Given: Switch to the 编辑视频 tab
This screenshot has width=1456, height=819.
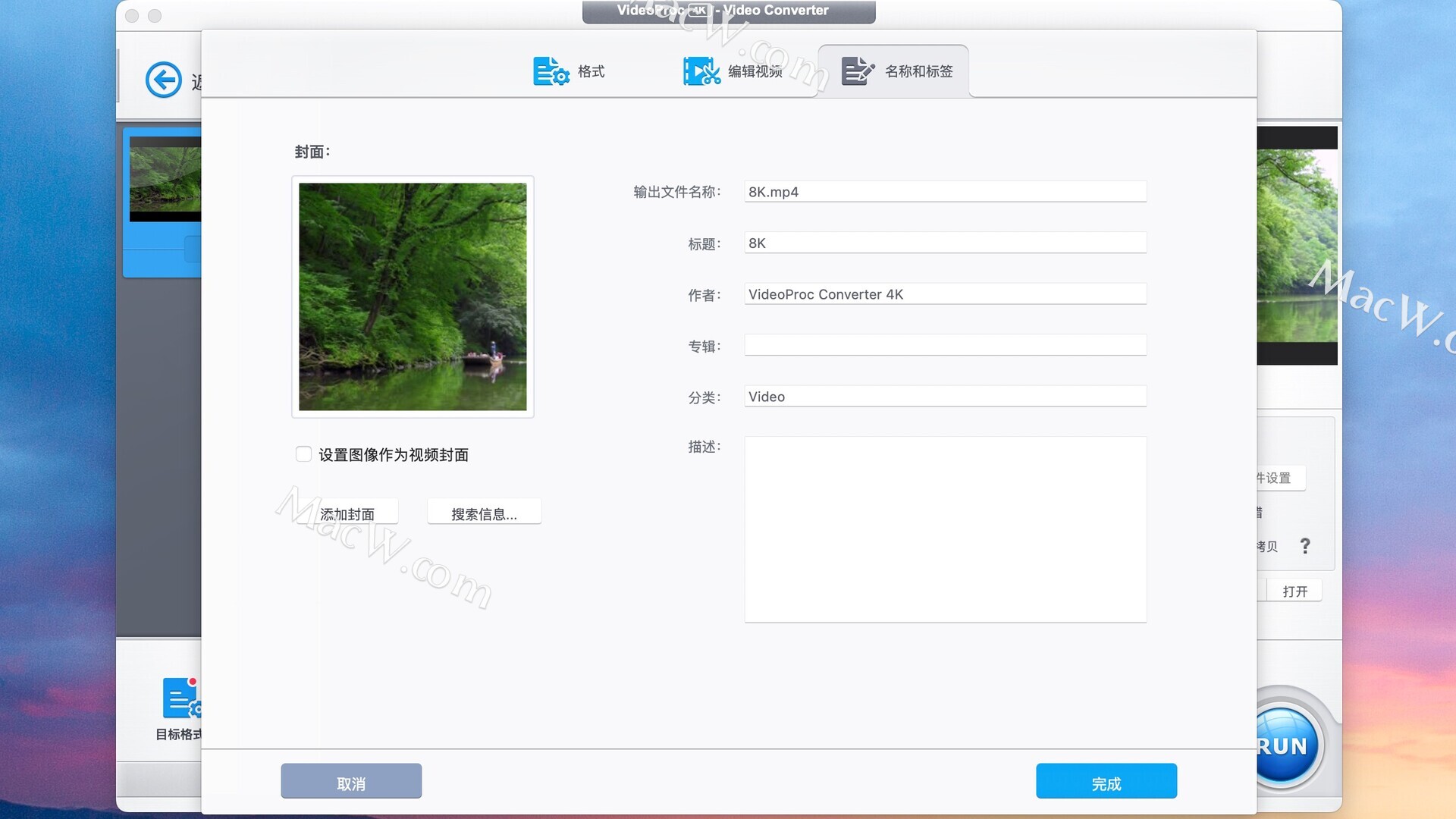Looking at the screenshot, I should (733, 71).
